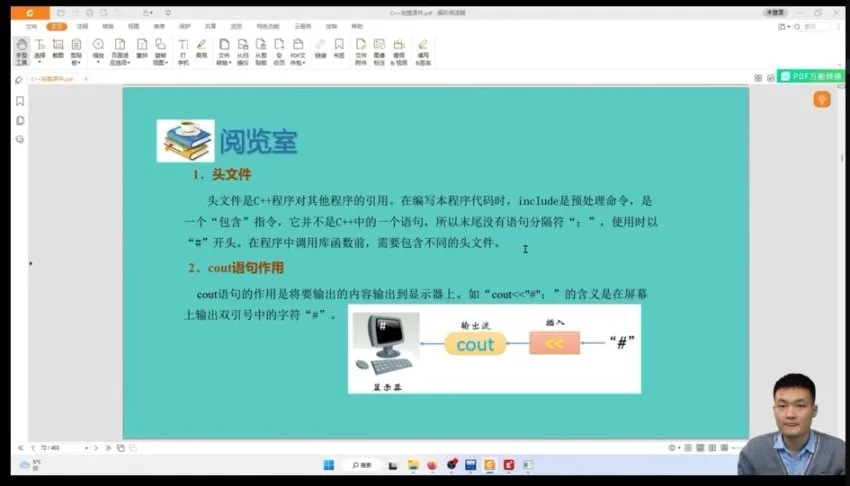
Task: Open File Explorer from the taskbar
Action: pyautogui.click(x=413, y=465)
